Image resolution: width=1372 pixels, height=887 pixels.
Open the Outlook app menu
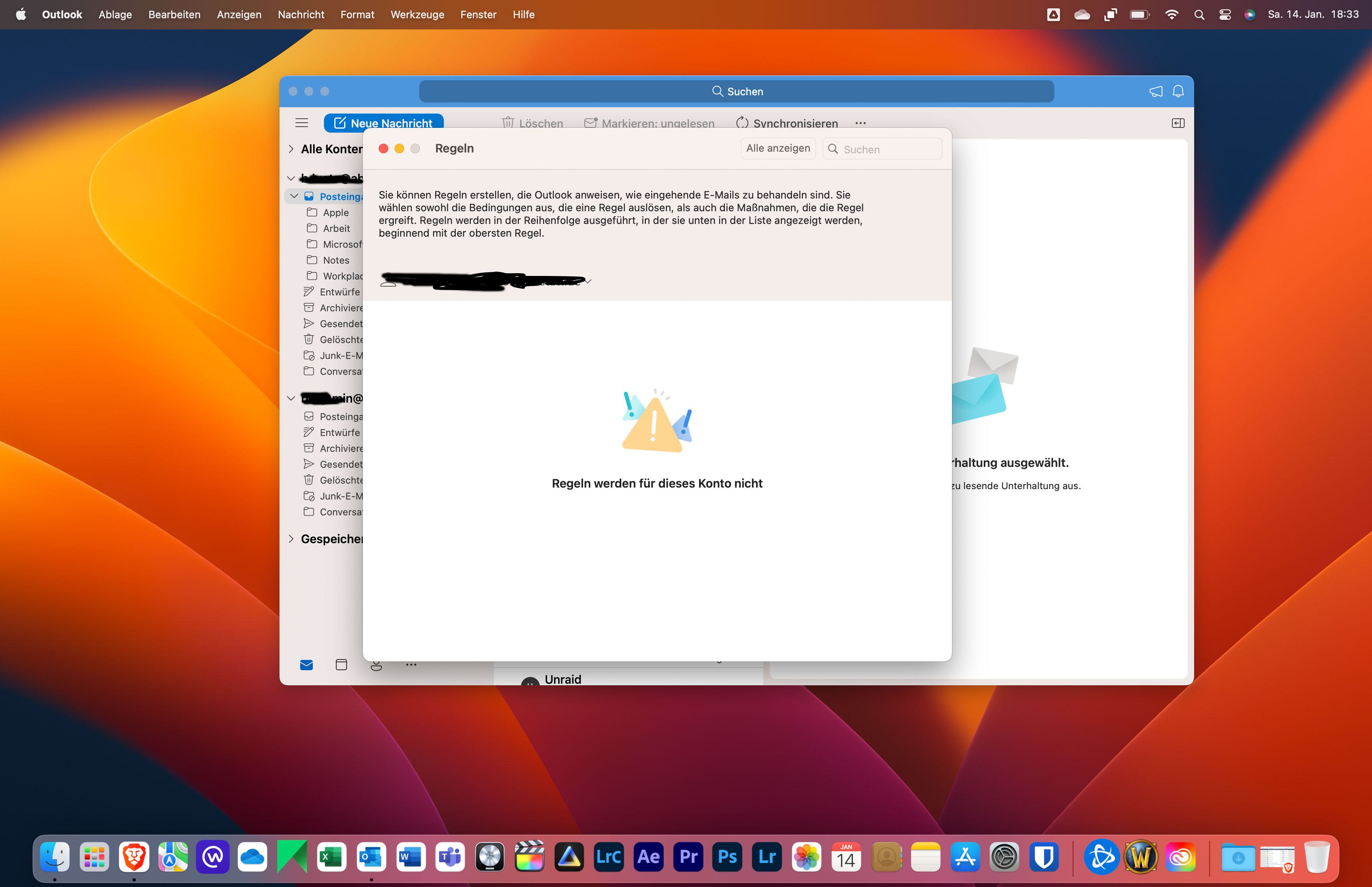[x=62, y=14]
